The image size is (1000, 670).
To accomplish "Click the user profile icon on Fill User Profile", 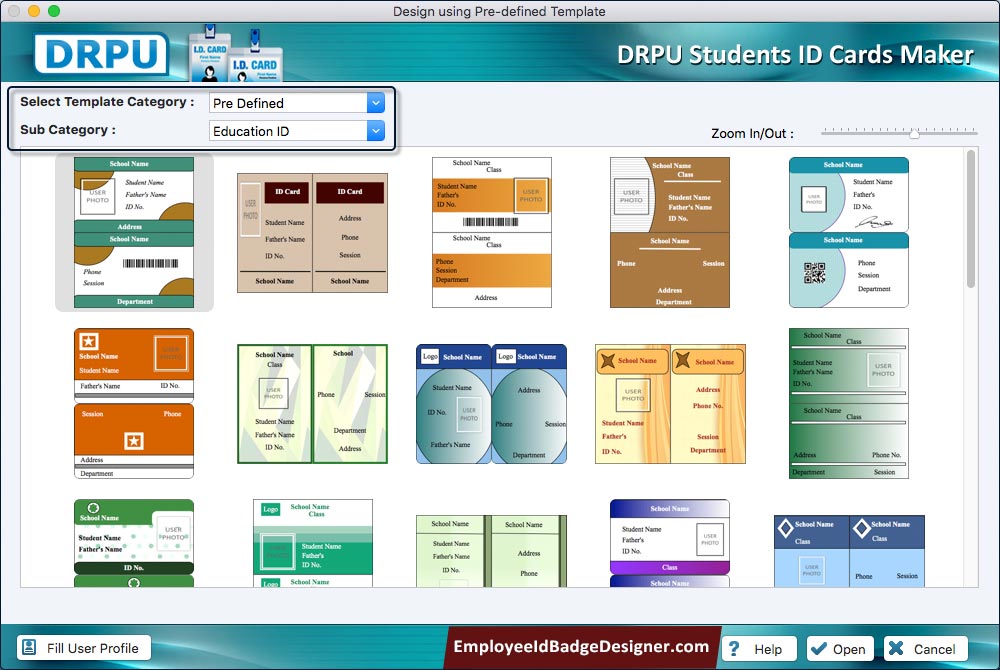I will pos(29,647).
